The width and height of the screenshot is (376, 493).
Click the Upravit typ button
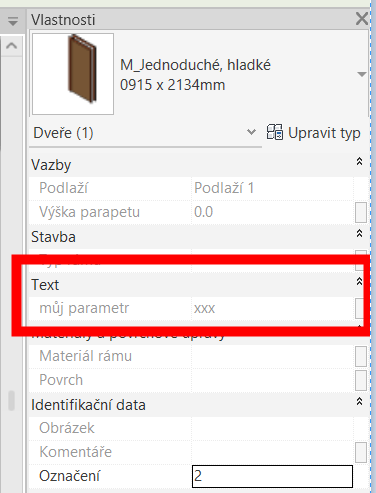[314, 133]
